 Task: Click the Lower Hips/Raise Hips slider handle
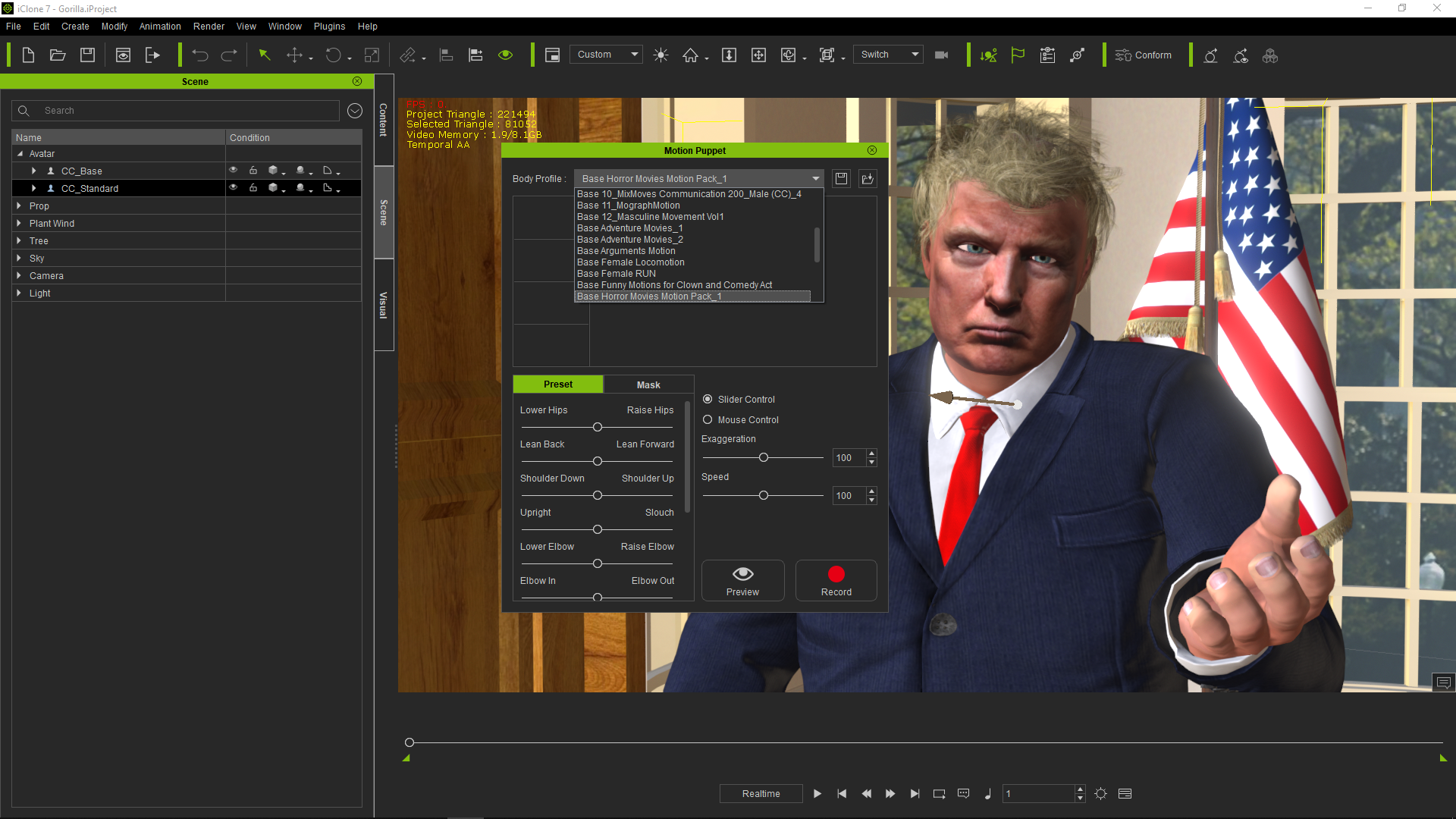(598, 427)
